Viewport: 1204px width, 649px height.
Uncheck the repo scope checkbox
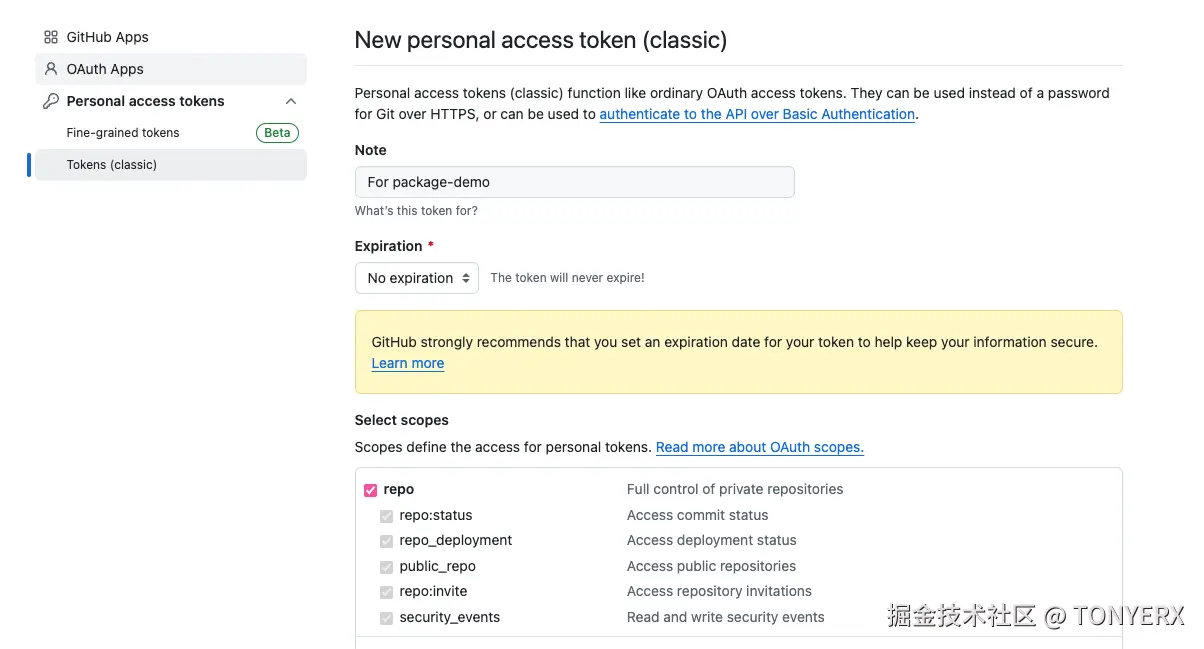tap(371, 490)
